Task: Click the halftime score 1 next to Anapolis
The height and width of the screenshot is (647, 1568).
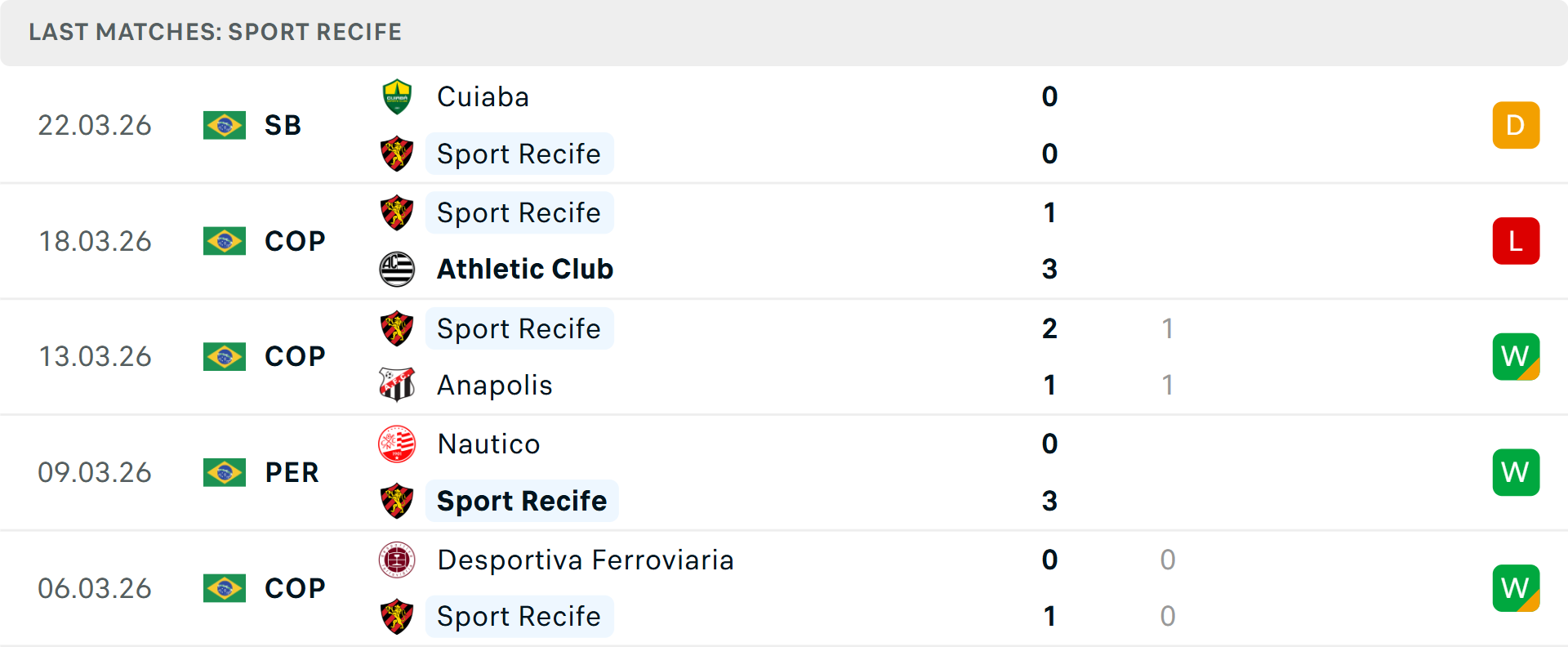Action: point(1168,385)
